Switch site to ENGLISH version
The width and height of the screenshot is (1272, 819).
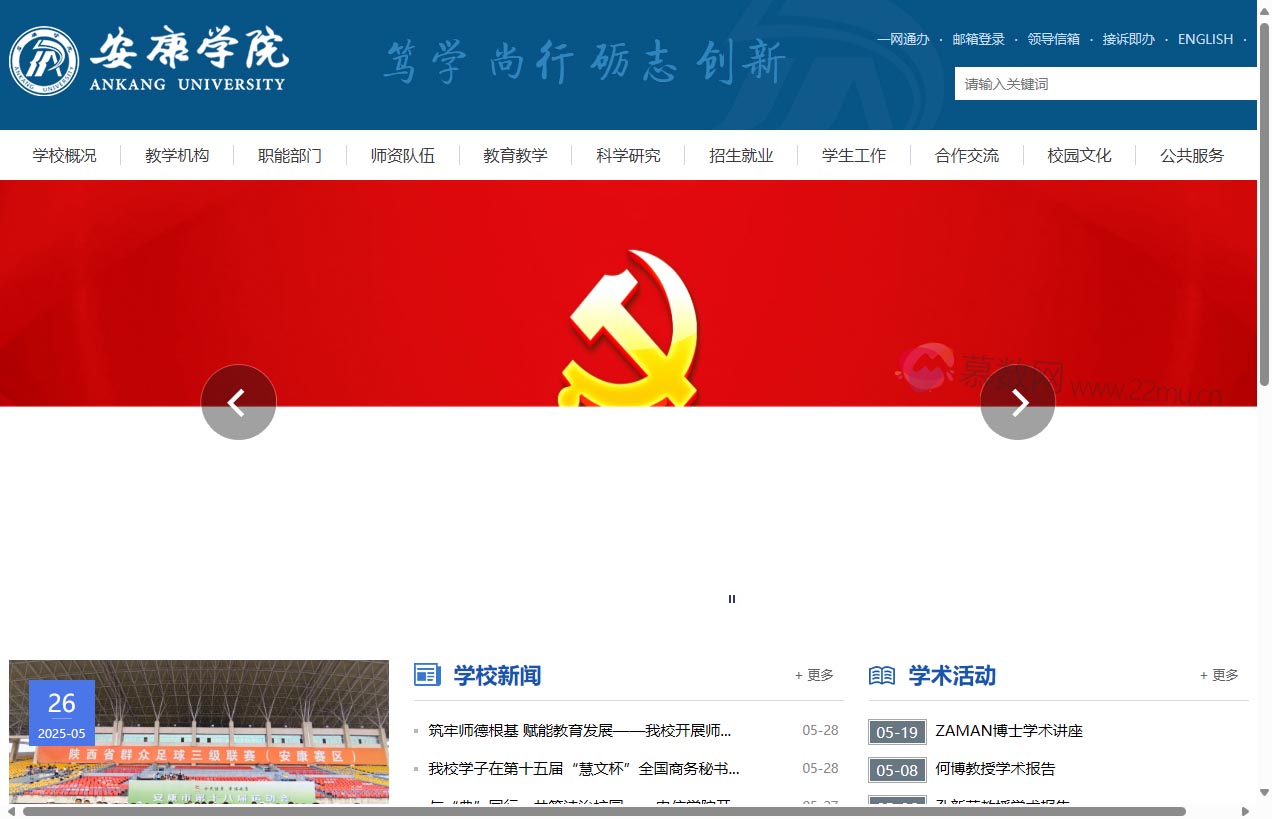tap(1205, 39)
